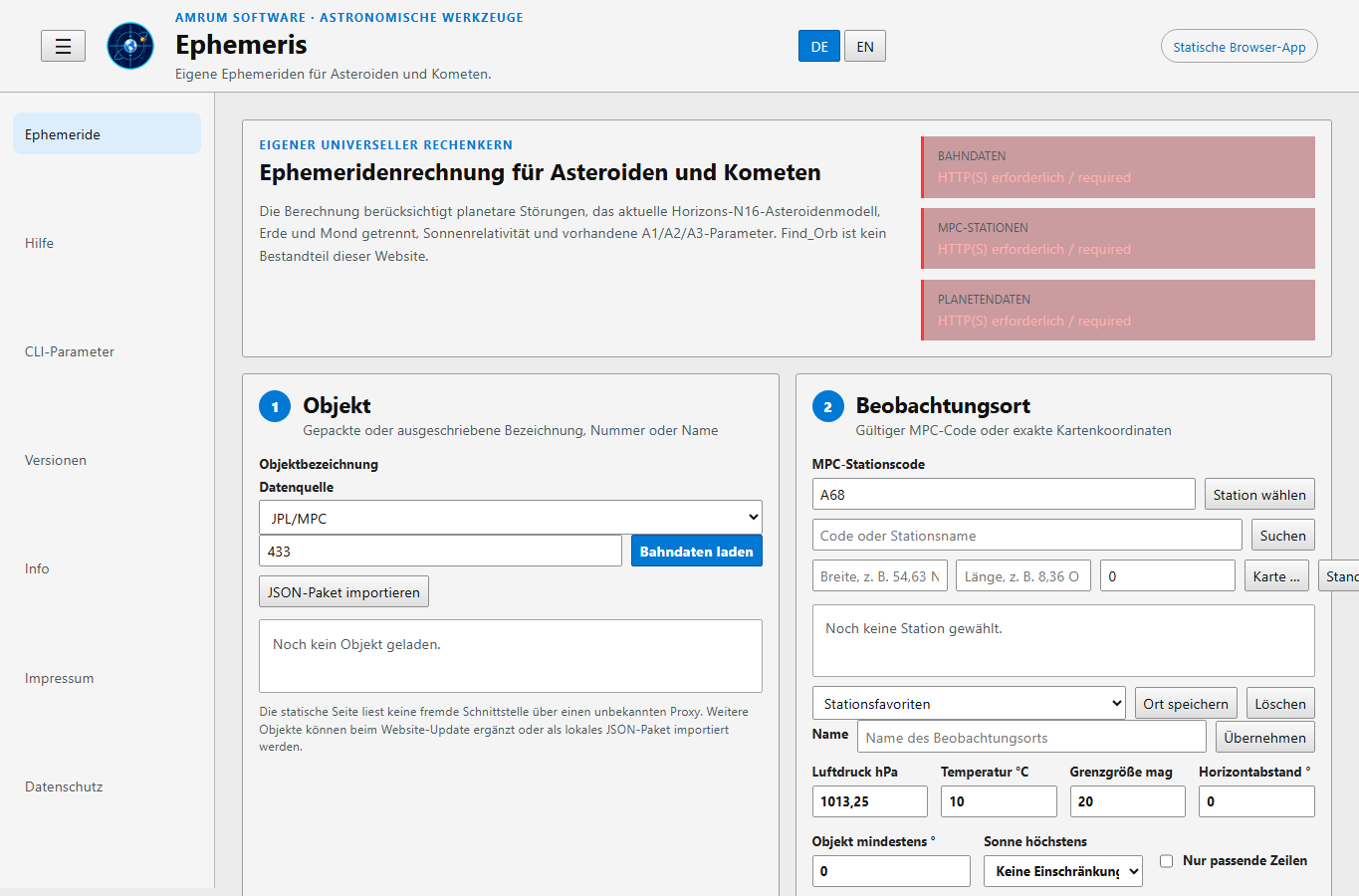
Task: Click the Übernehmen button
Action: (x=1264, y=737)
